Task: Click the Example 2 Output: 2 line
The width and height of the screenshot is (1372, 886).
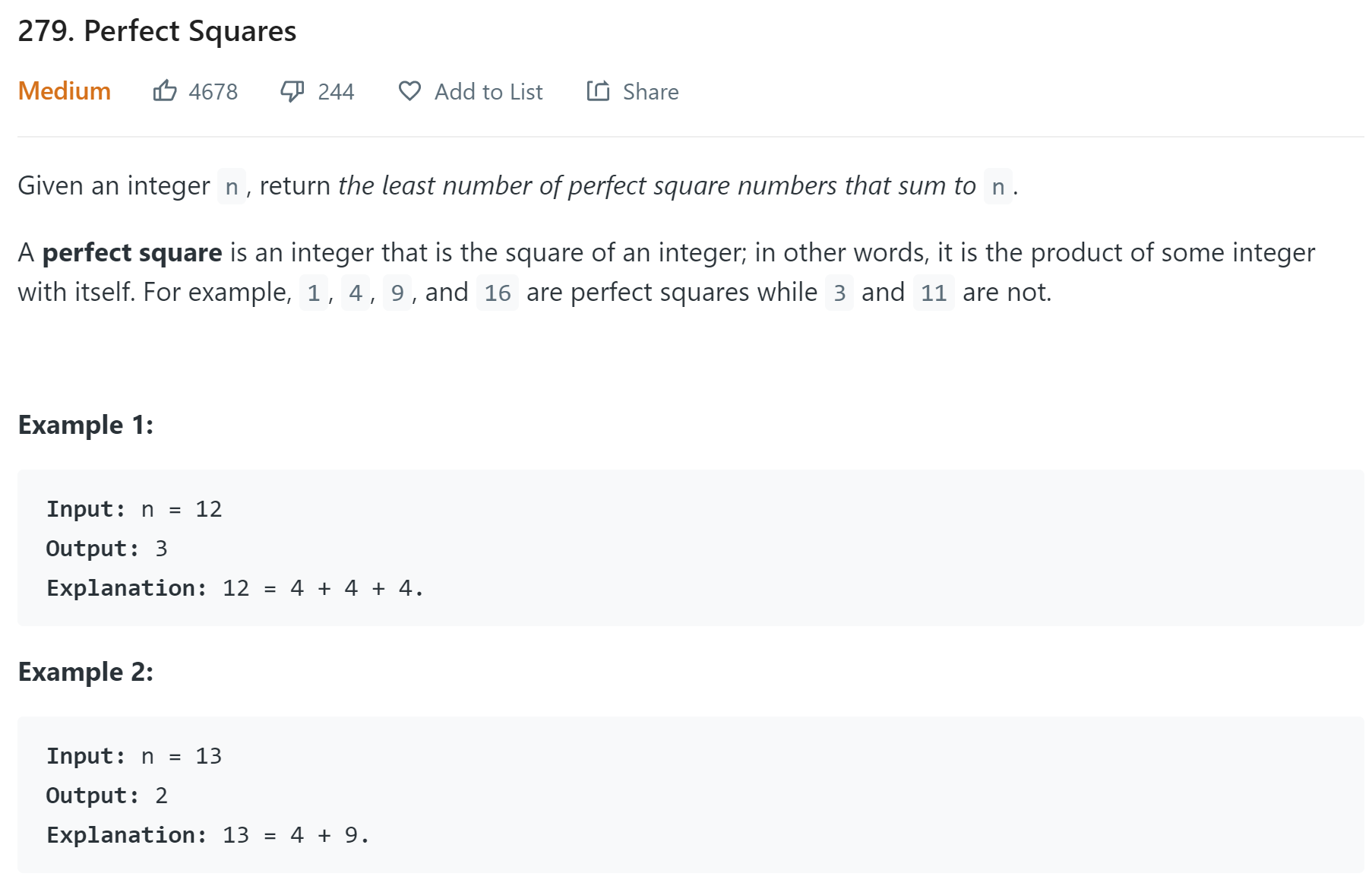Action: click(x=107, y=796)
